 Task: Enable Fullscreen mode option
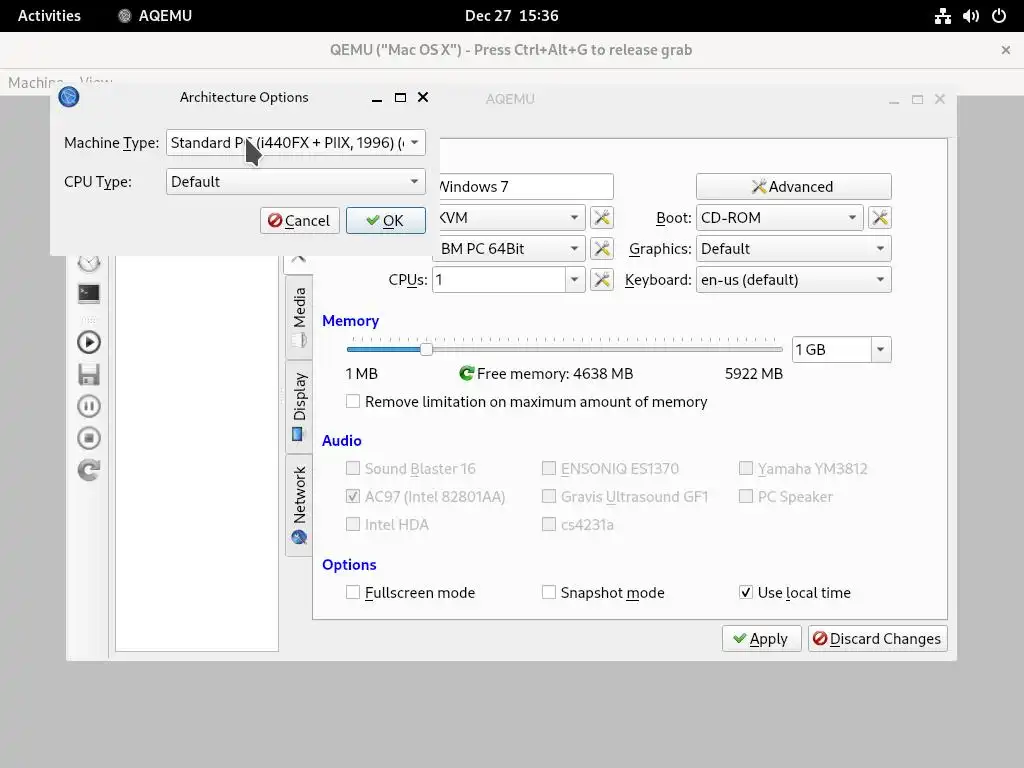[x=353, y=592]
